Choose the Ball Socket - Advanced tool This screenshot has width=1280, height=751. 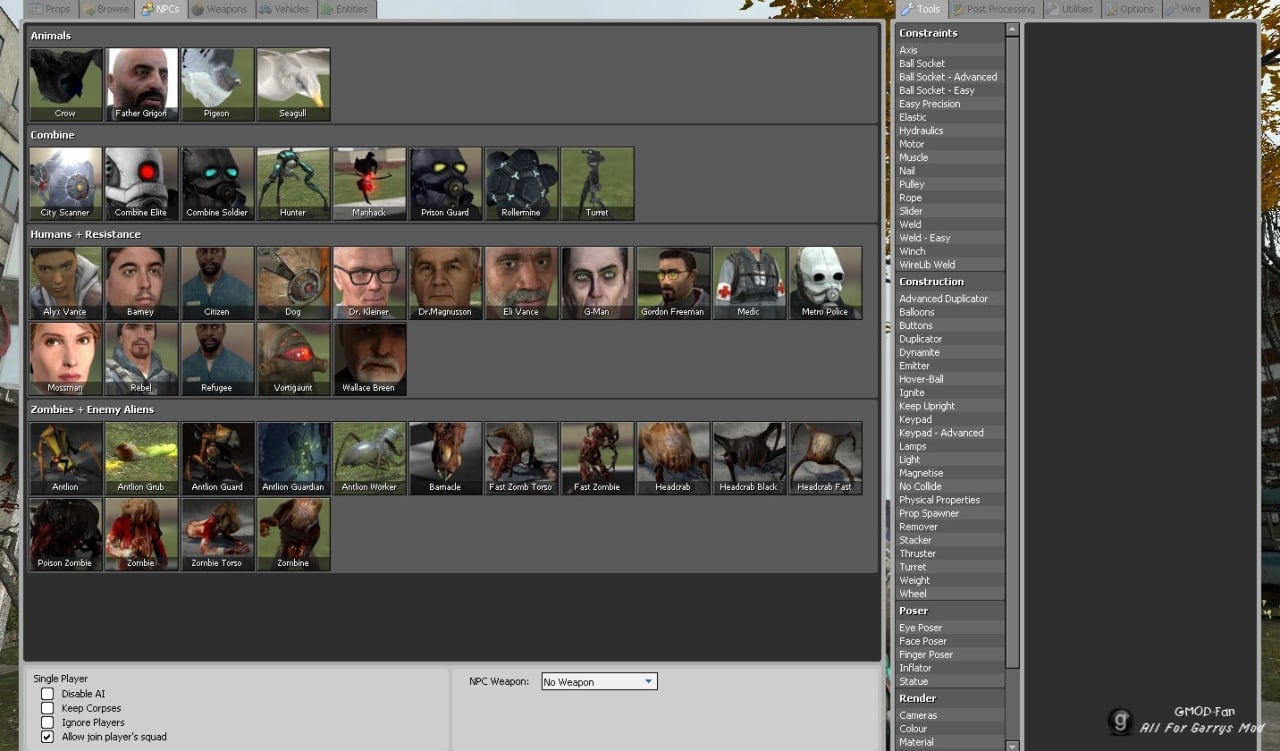[947, 77]
